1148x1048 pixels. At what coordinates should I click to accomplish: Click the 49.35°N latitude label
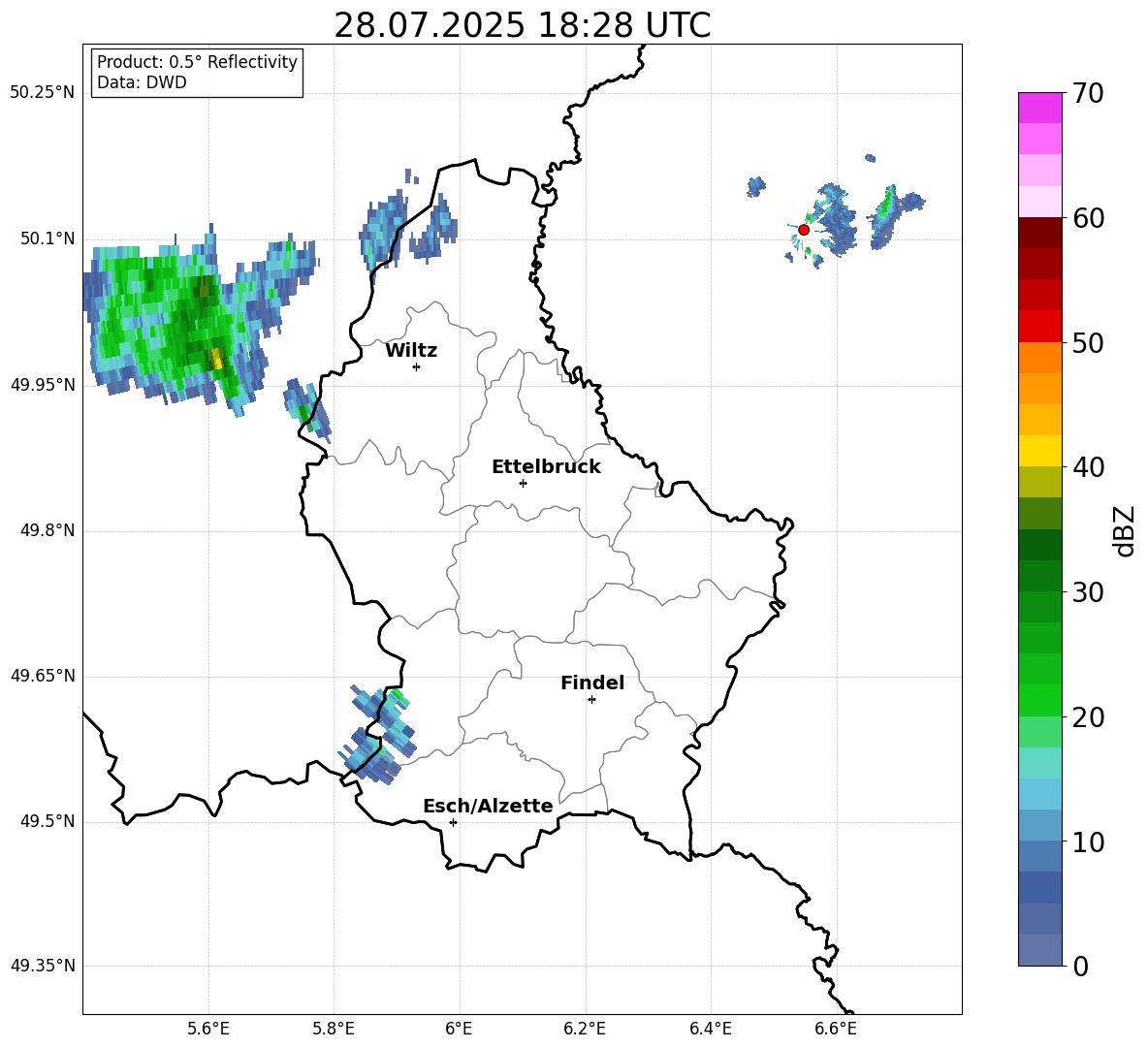pos(43,966)
